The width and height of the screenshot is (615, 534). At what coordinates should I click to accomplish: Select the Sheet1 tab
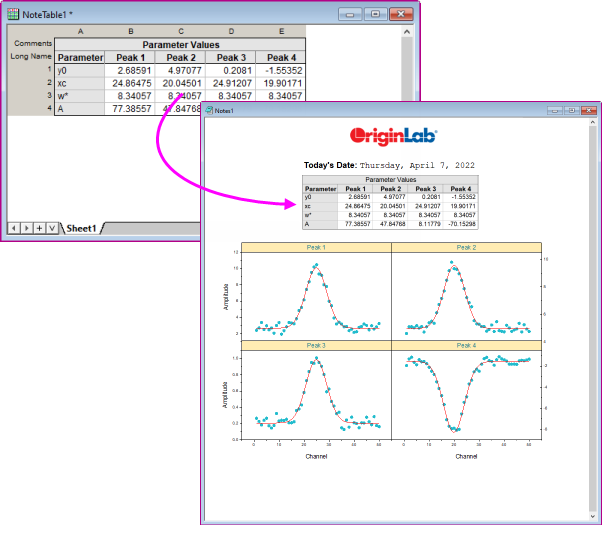tap(82, 228)
